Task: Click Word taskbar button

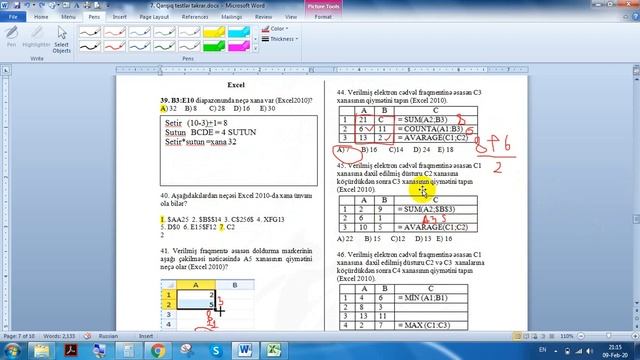Action: coord(245,350)
